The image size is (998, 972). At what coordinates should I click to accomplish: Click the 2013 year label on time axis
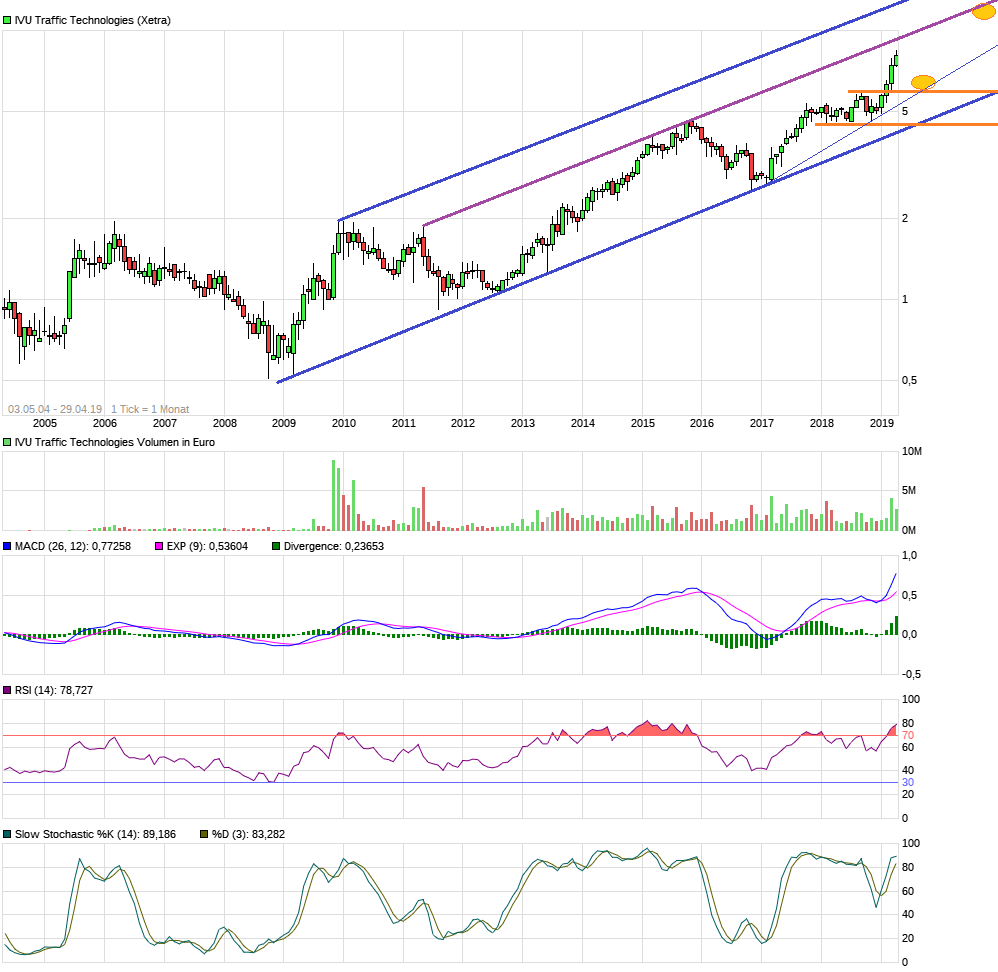coord(523,423)
